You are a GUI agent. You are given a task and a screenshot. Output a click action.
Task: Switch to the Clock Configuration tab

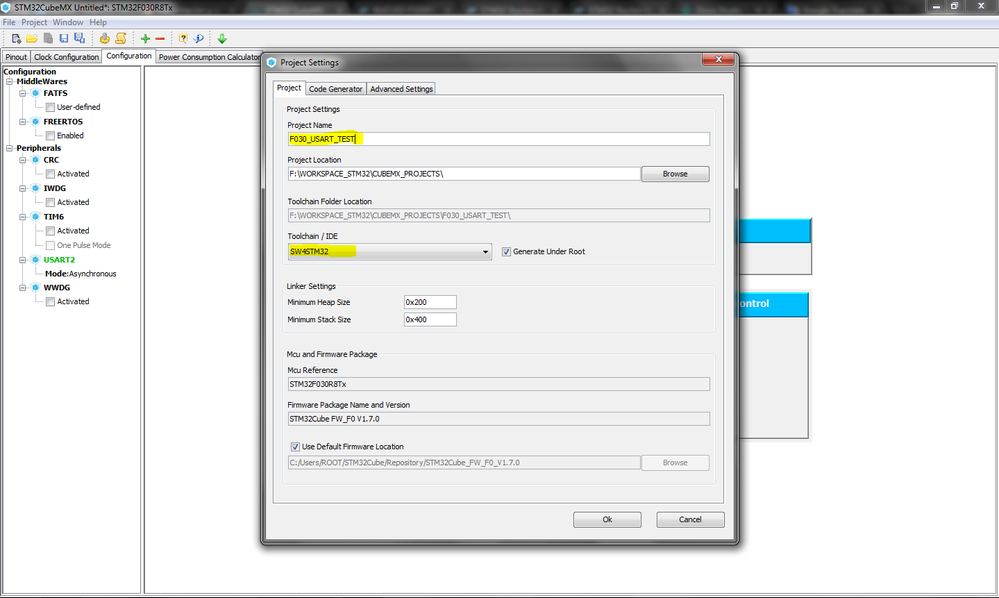(66, 57)
